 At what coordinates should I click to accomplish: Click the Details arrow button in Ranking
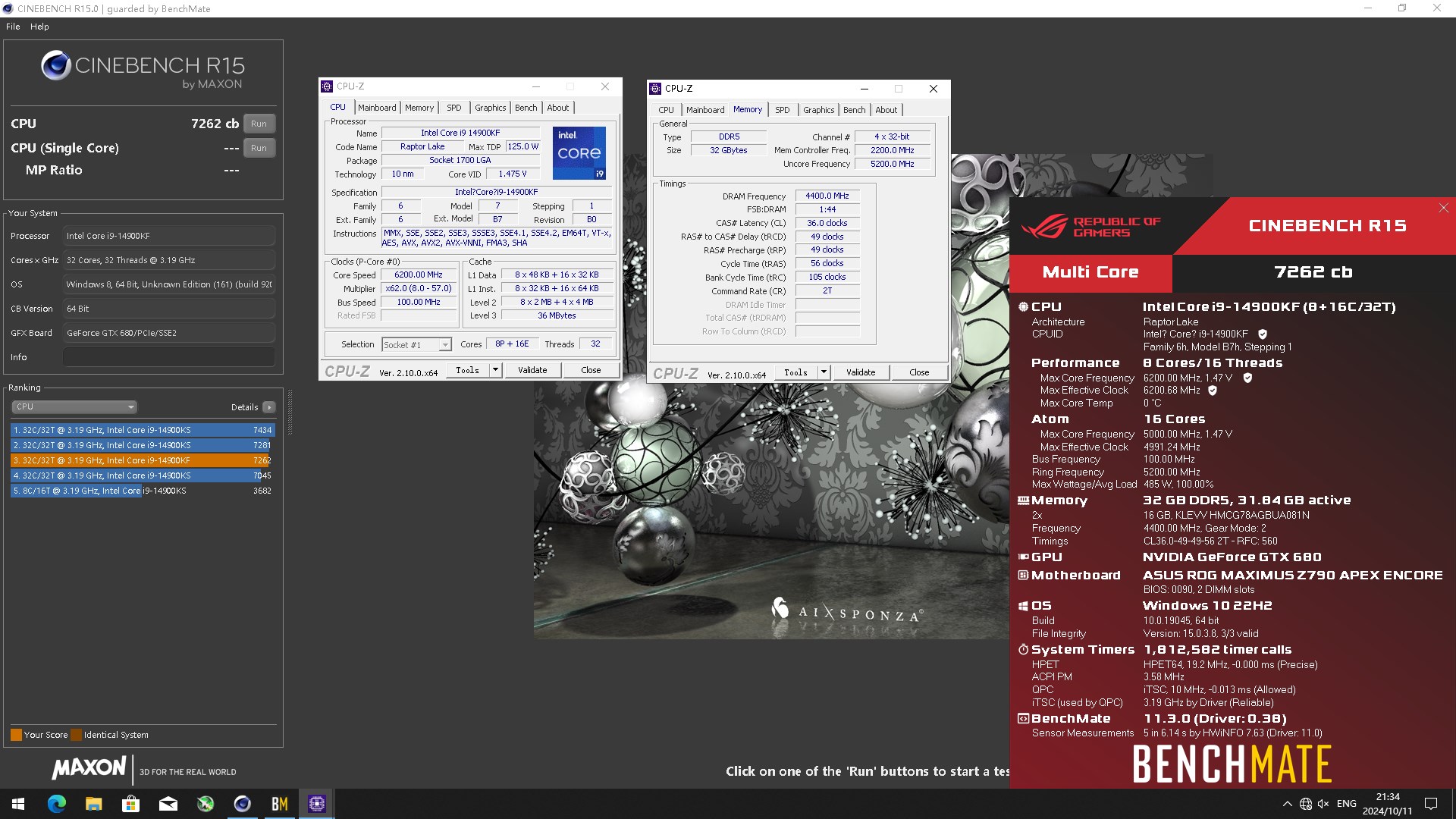point(268,407)
